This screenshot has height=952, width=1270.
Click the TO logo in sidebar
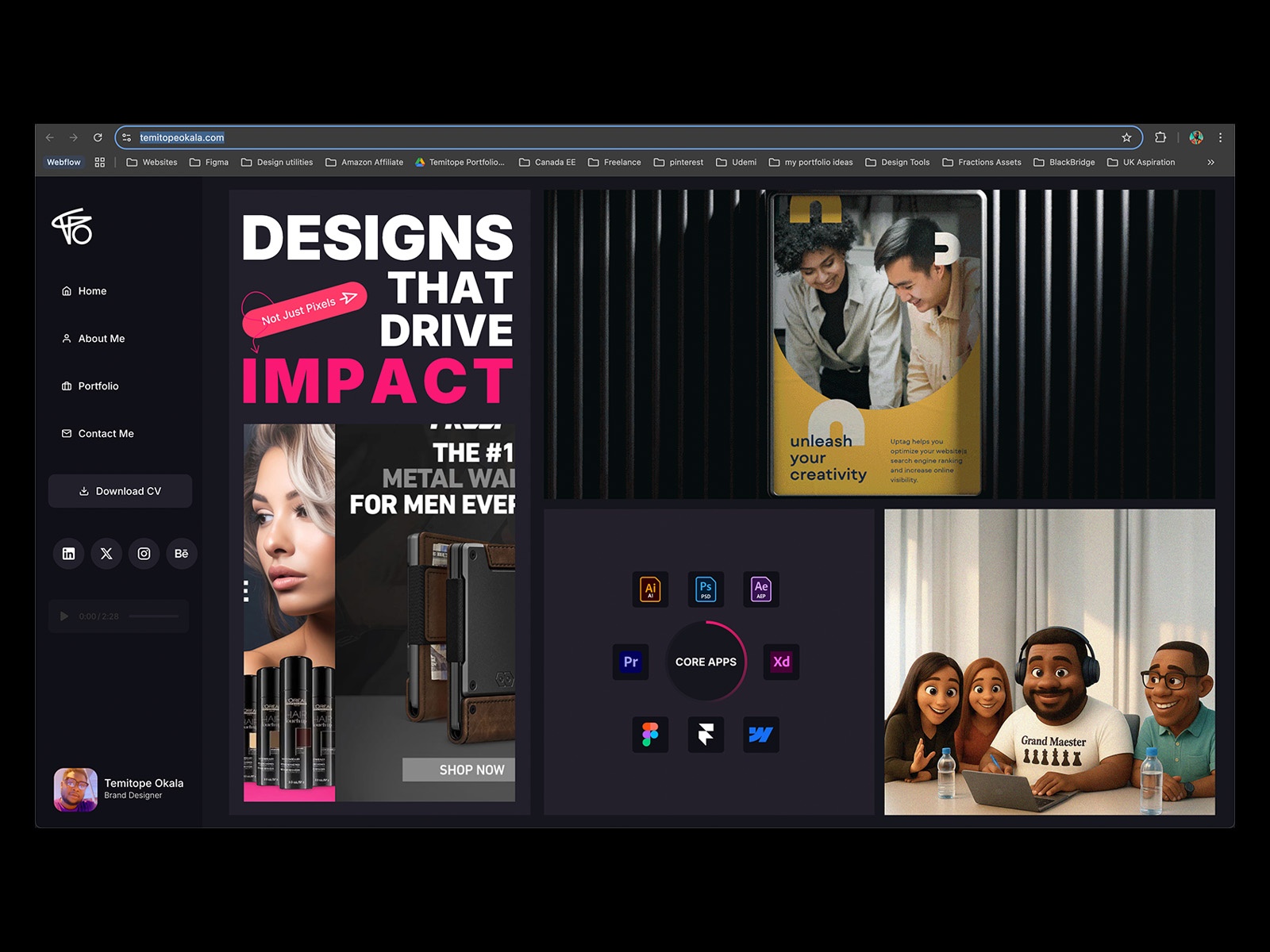pos(72,227)
